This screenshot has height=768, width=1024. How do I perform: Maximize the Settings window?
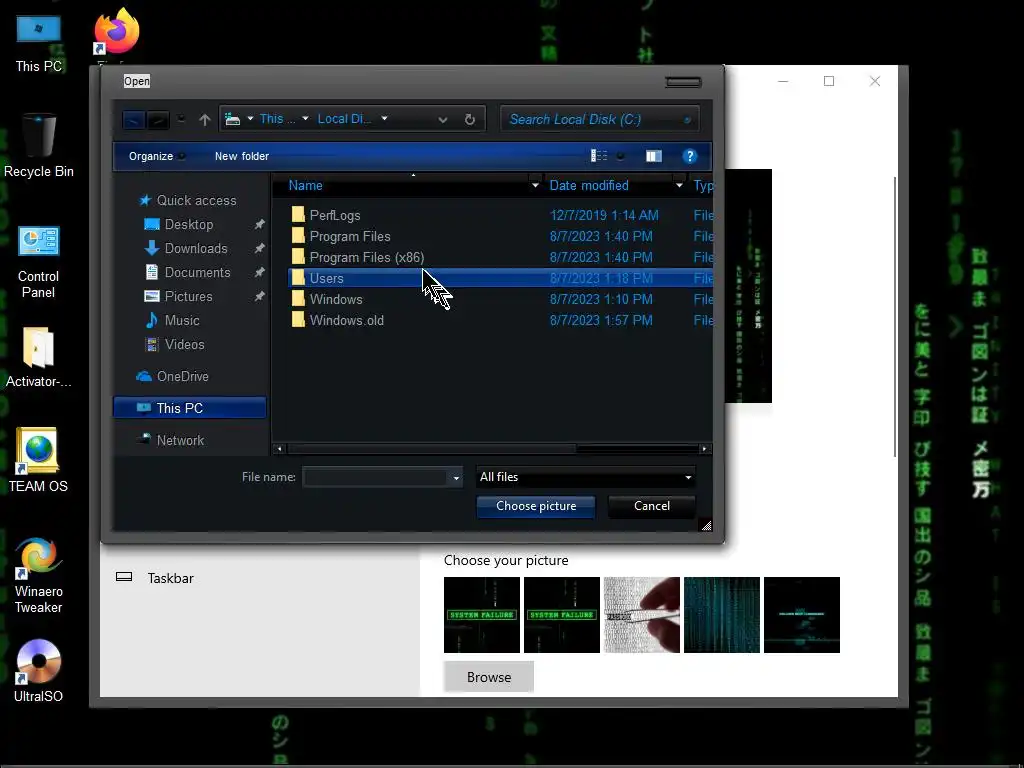pyautogui.click(x=829, y=81)
